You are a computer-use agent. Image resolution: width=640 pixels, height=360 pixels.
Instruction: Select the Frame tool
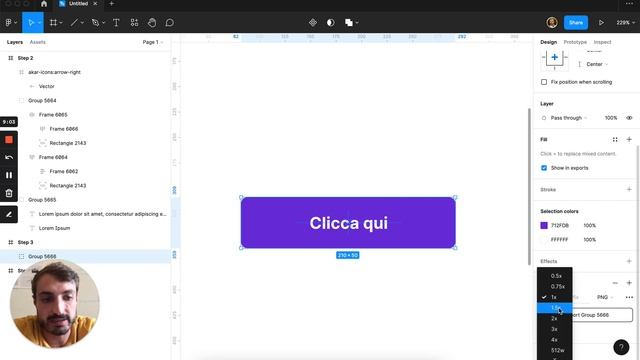pos(53,23)
